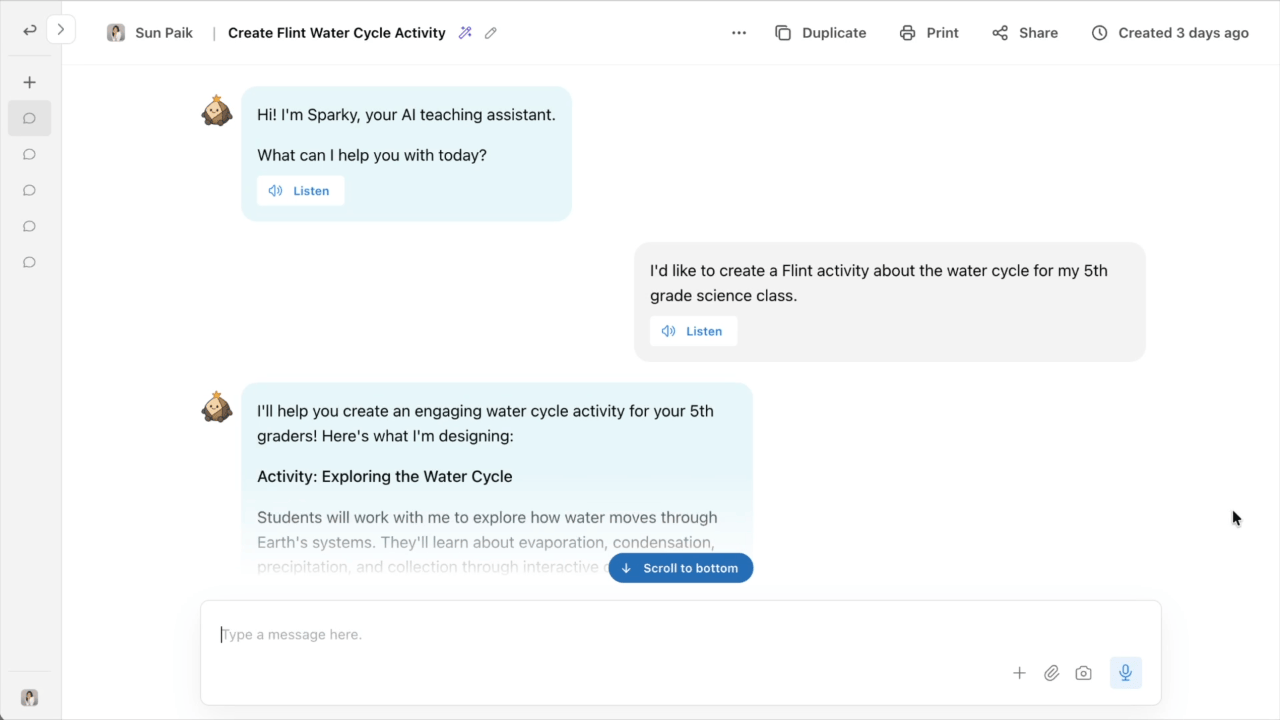Click the camera icon in the message box
This screenshot has width=1280, height=720.
[1083, 673]
